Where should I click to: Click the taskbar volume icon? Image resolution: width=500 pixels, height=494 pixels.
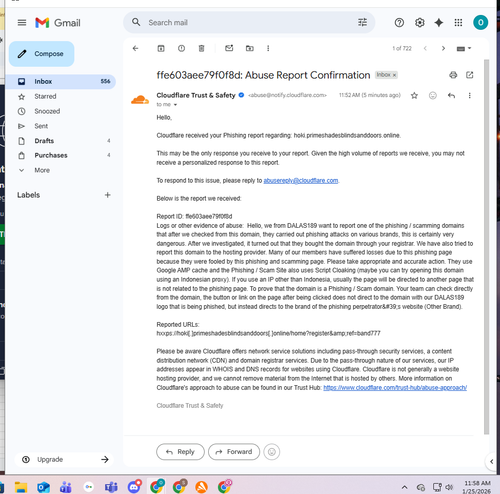(x=449, y=487)
